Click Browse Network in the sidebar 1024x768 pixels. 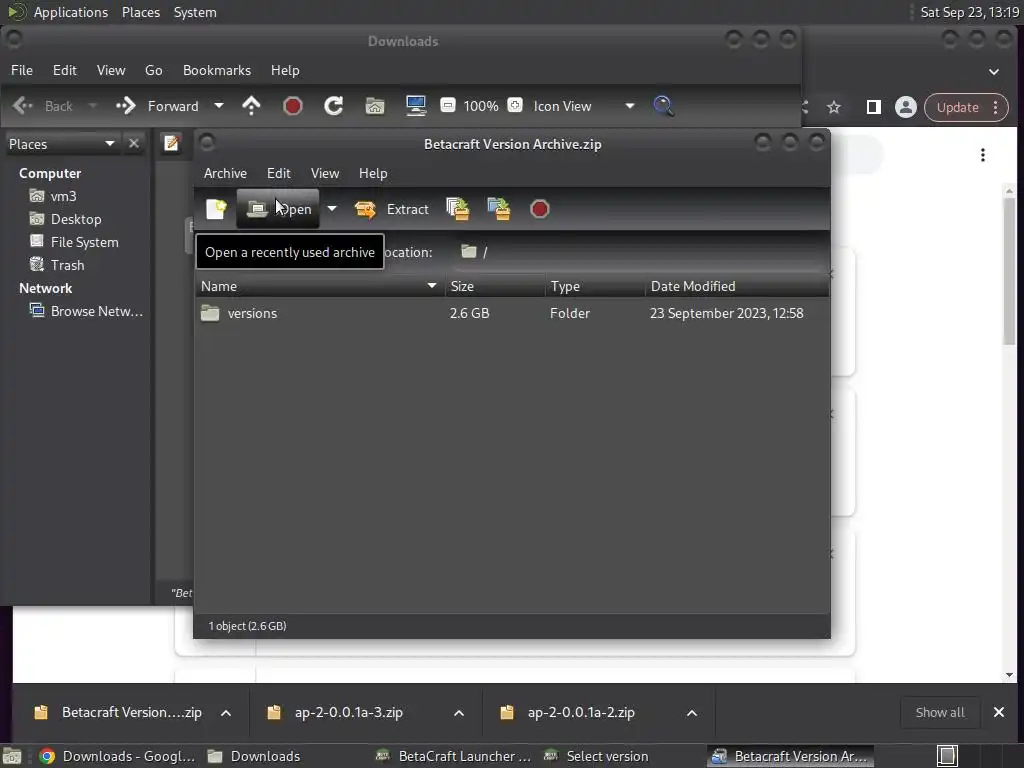click(x=86, y=311)
